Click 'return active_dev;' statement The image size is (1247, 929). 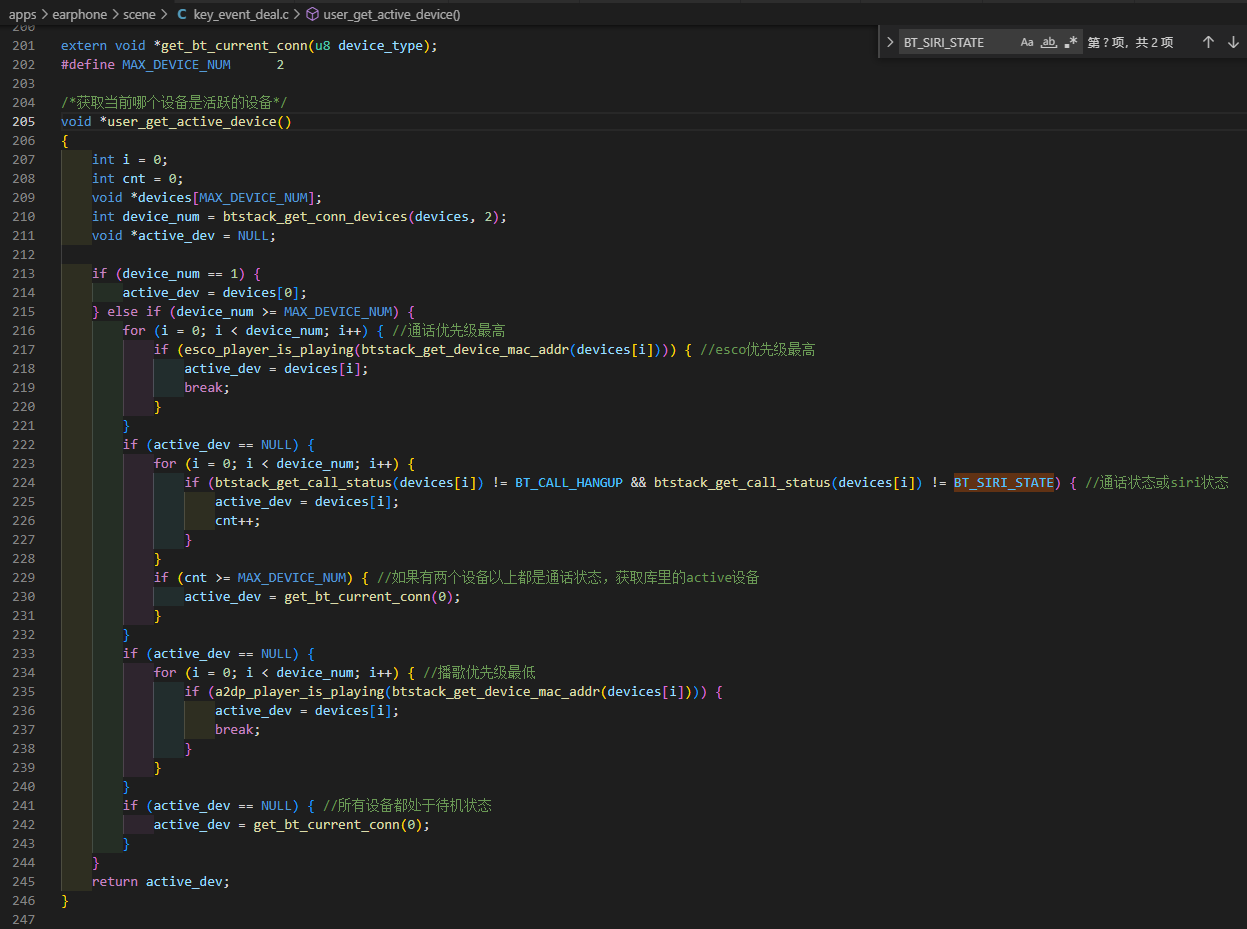click(160, 881)
